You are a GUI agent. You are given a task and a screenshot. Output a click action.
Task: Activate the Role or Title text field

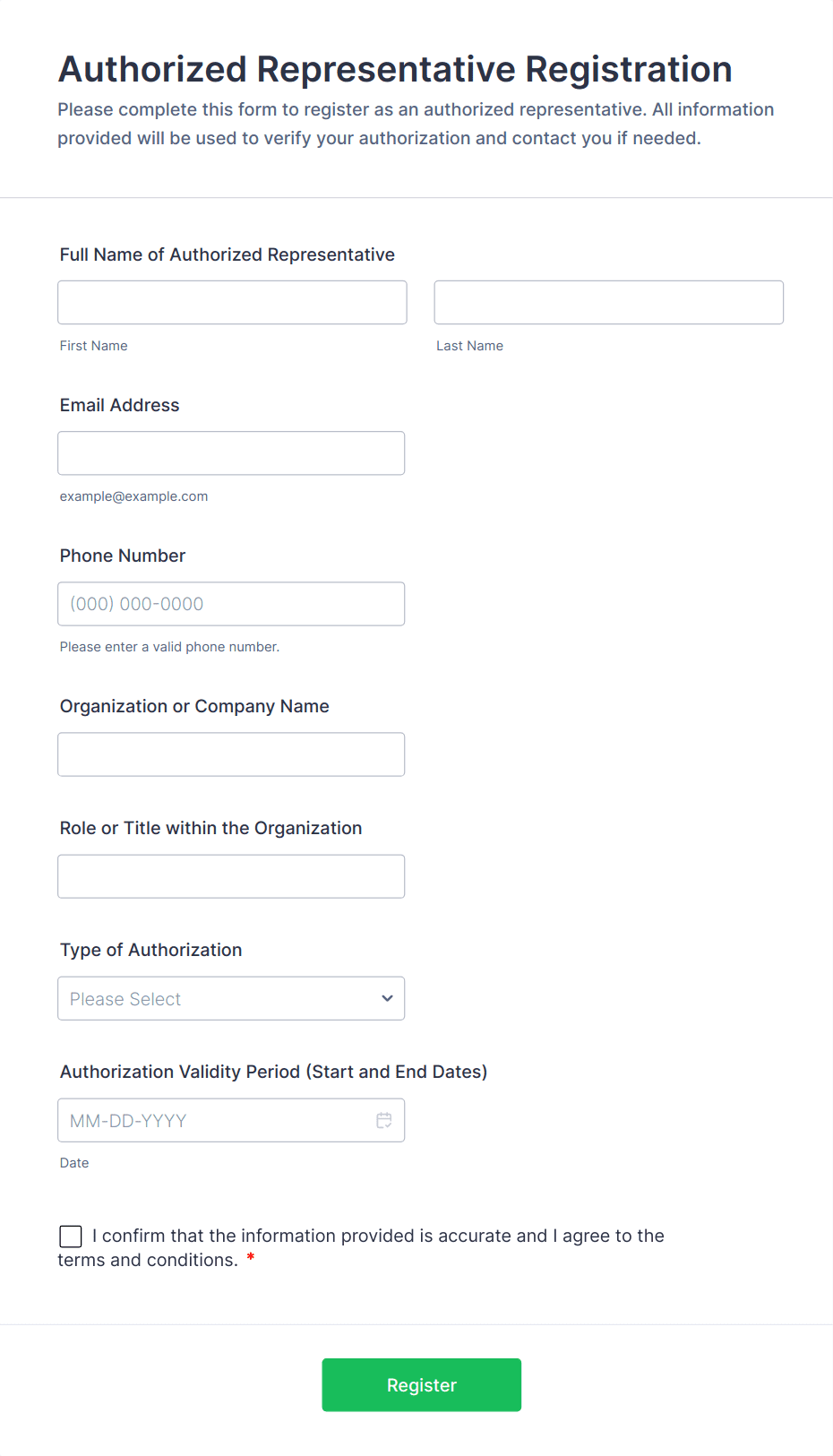click(x=231, y=876)
